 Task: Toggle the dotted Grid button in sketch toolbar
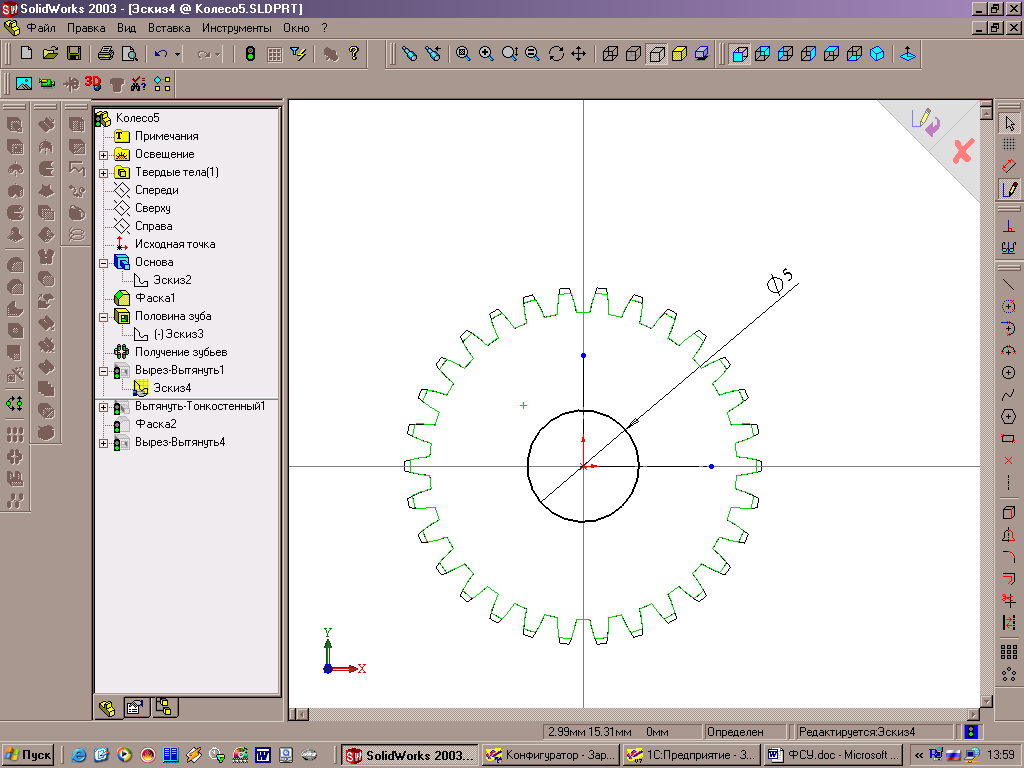(1008, 144)
